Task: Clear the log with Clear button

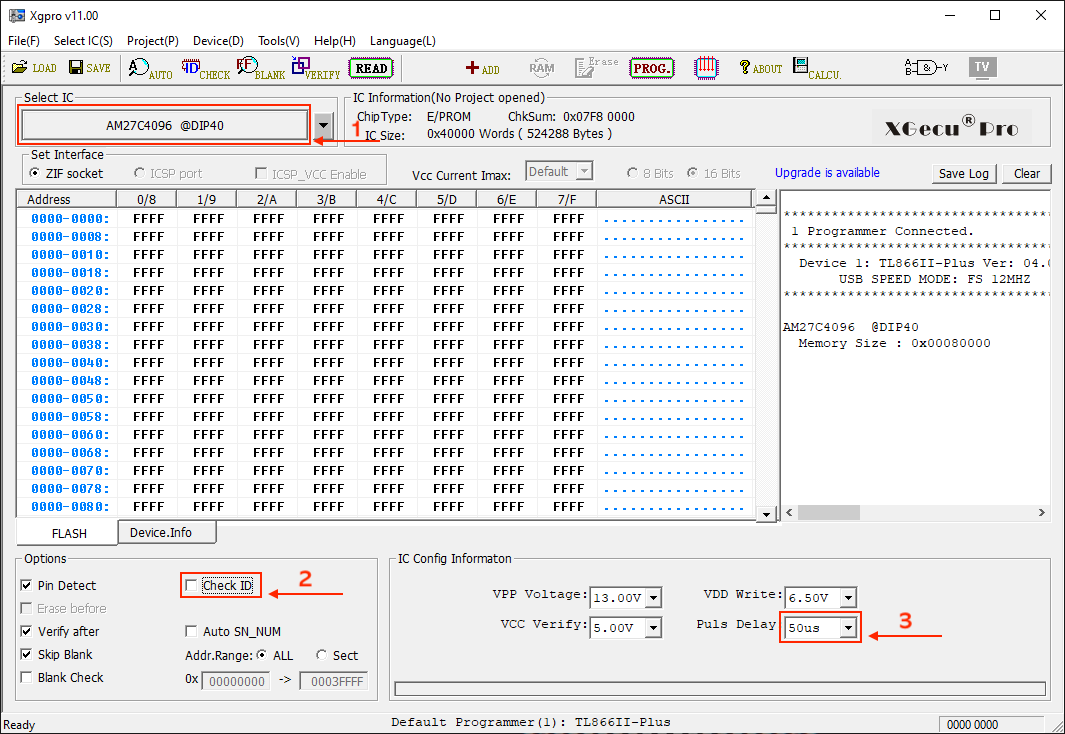Action: click(x=1027, y=173)
